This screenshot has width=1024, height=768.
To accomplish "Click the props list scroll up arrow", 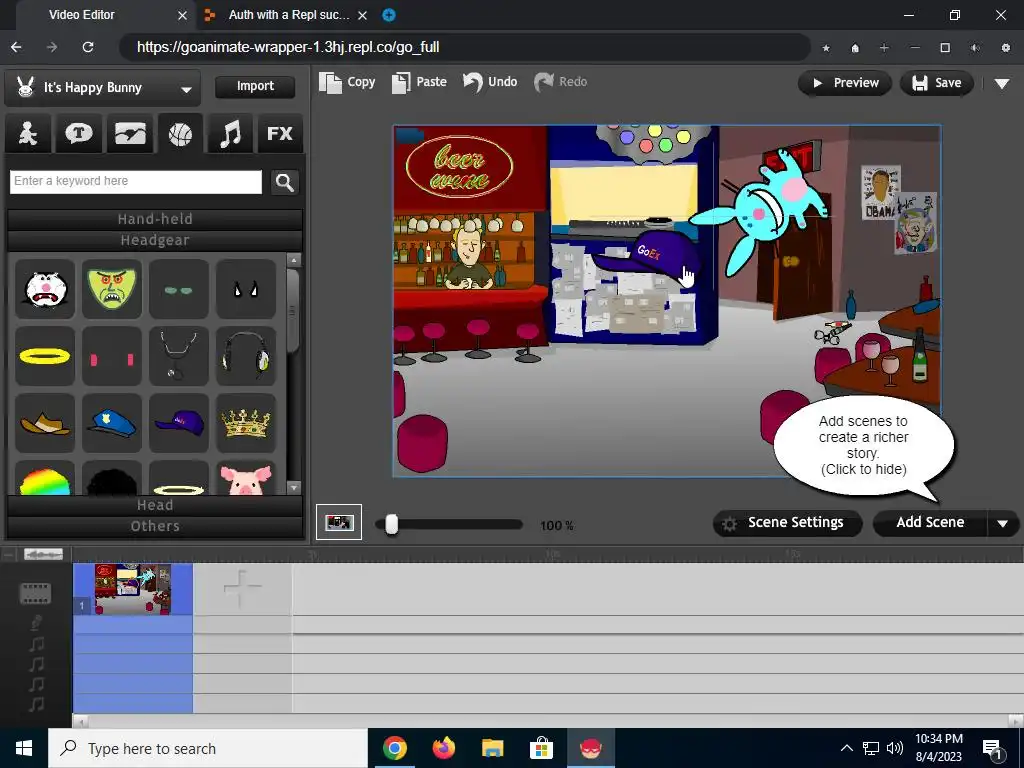I will [x=294, y=260].
